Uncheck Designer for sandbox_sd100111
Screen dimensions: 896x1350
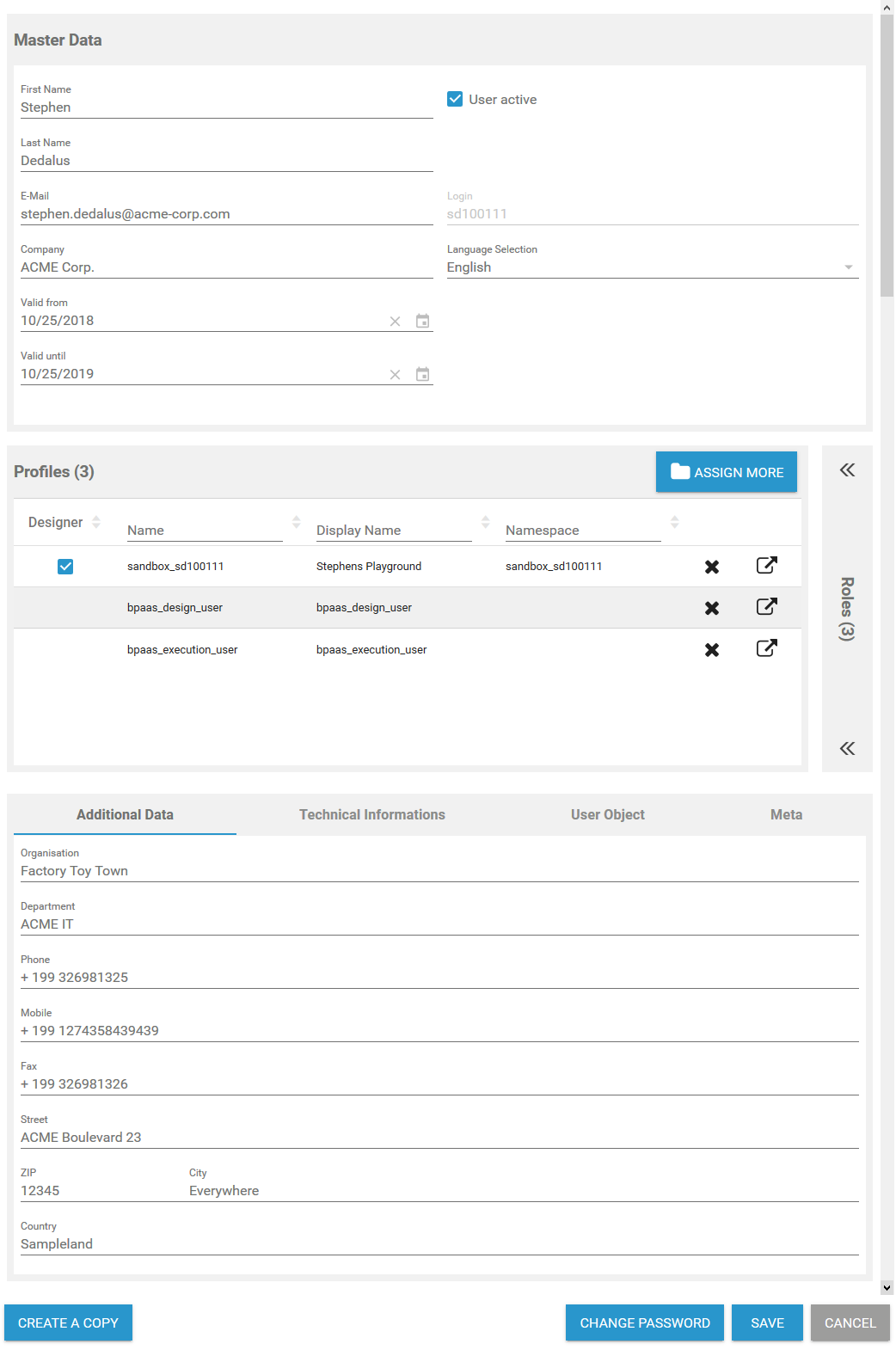pos(65,567)
